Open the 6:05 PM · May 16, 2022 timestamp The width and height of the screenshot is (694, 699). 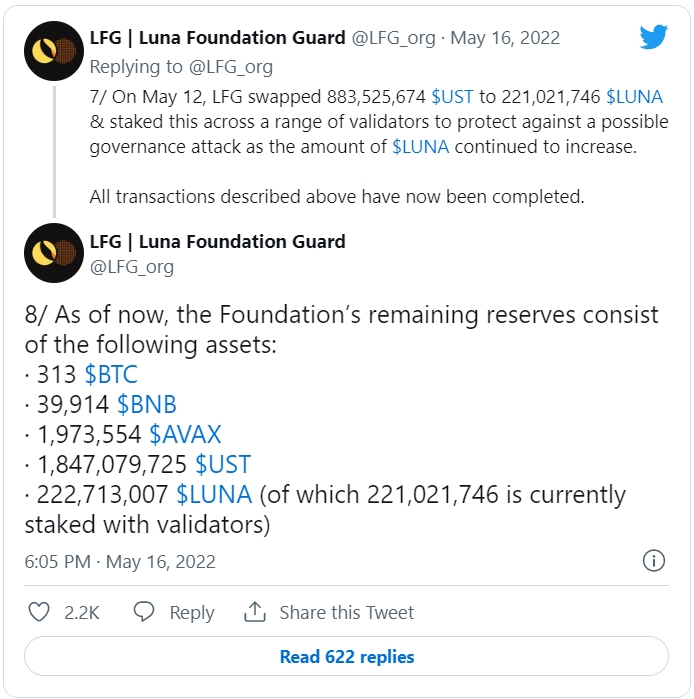(x=120, y=561)
